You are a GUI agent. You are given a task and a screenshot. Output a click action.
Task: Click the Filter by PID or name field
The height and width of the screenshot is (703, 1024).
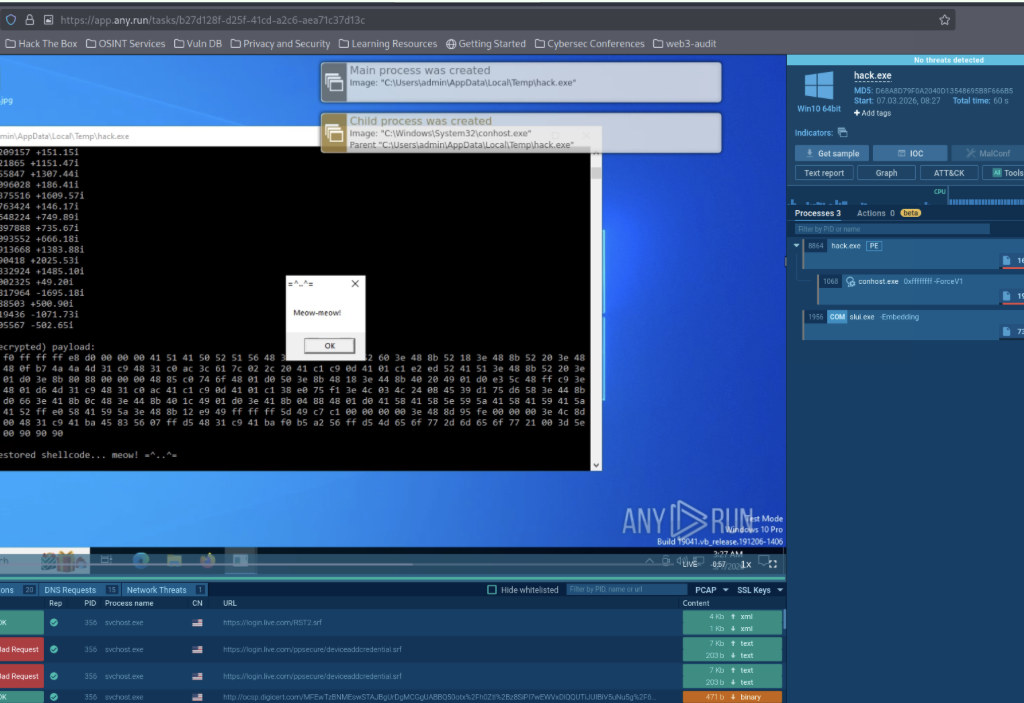892,229
